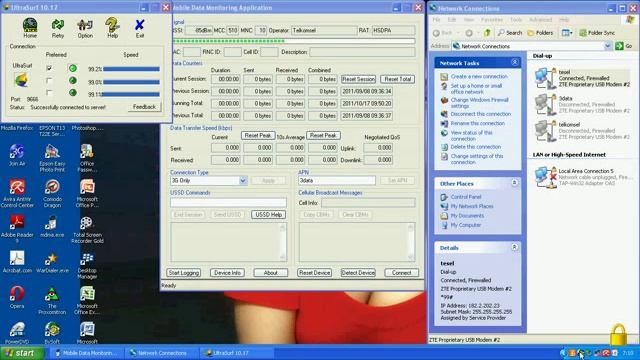Click the Back toolbar button
Viewport: 640px width, 360px height.
click(443, 33)
